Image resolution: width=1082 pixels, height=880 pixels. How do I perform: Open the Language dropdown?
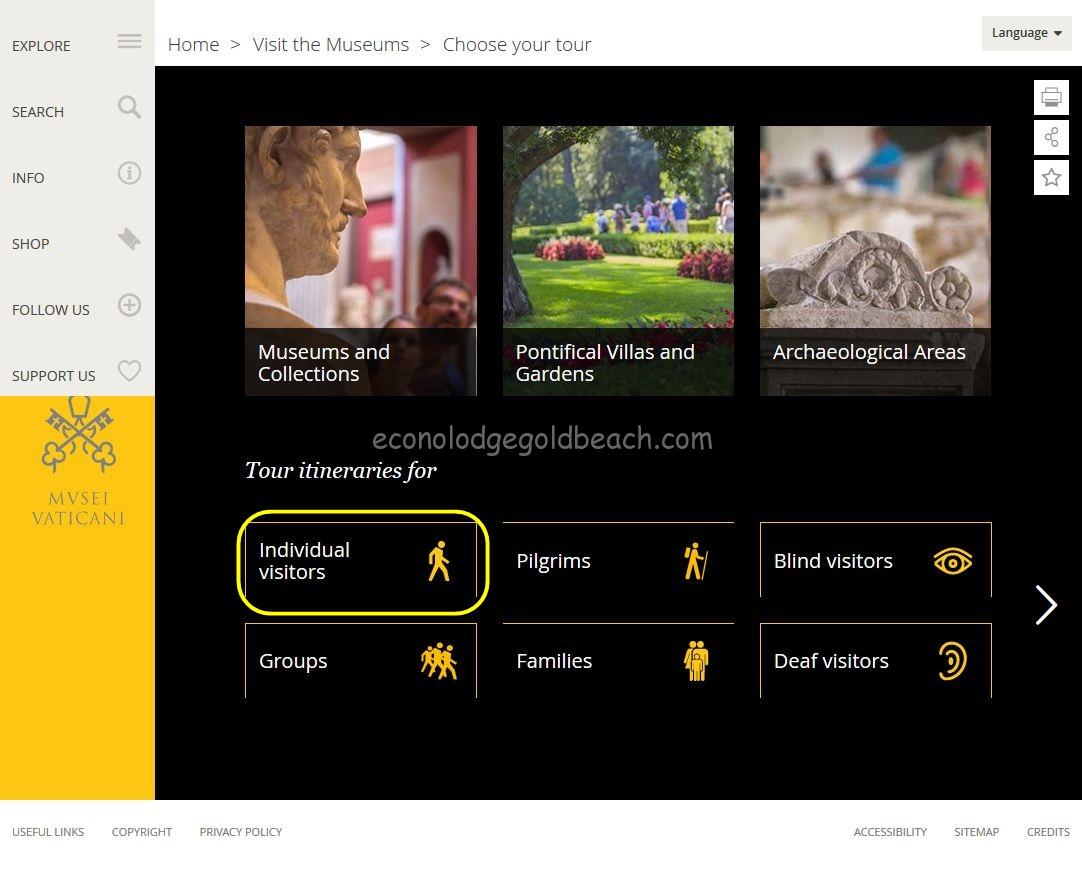pyautogui.click(x=1026, y=33)
